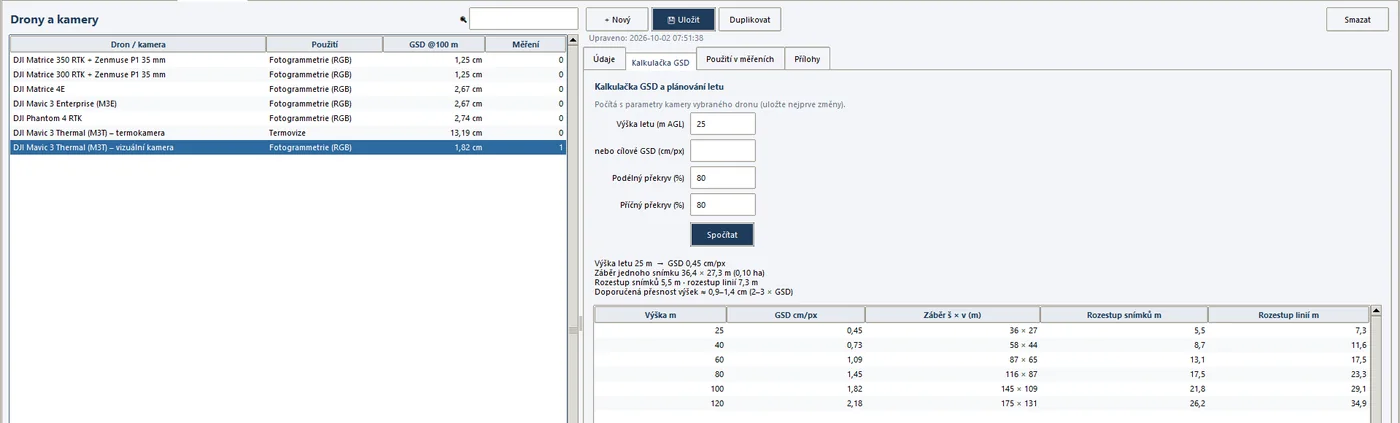Viewport: 1400px width, 423px height.
Task: Click the Rozestup snímků m column header
Action: (x=1124, y=315)
